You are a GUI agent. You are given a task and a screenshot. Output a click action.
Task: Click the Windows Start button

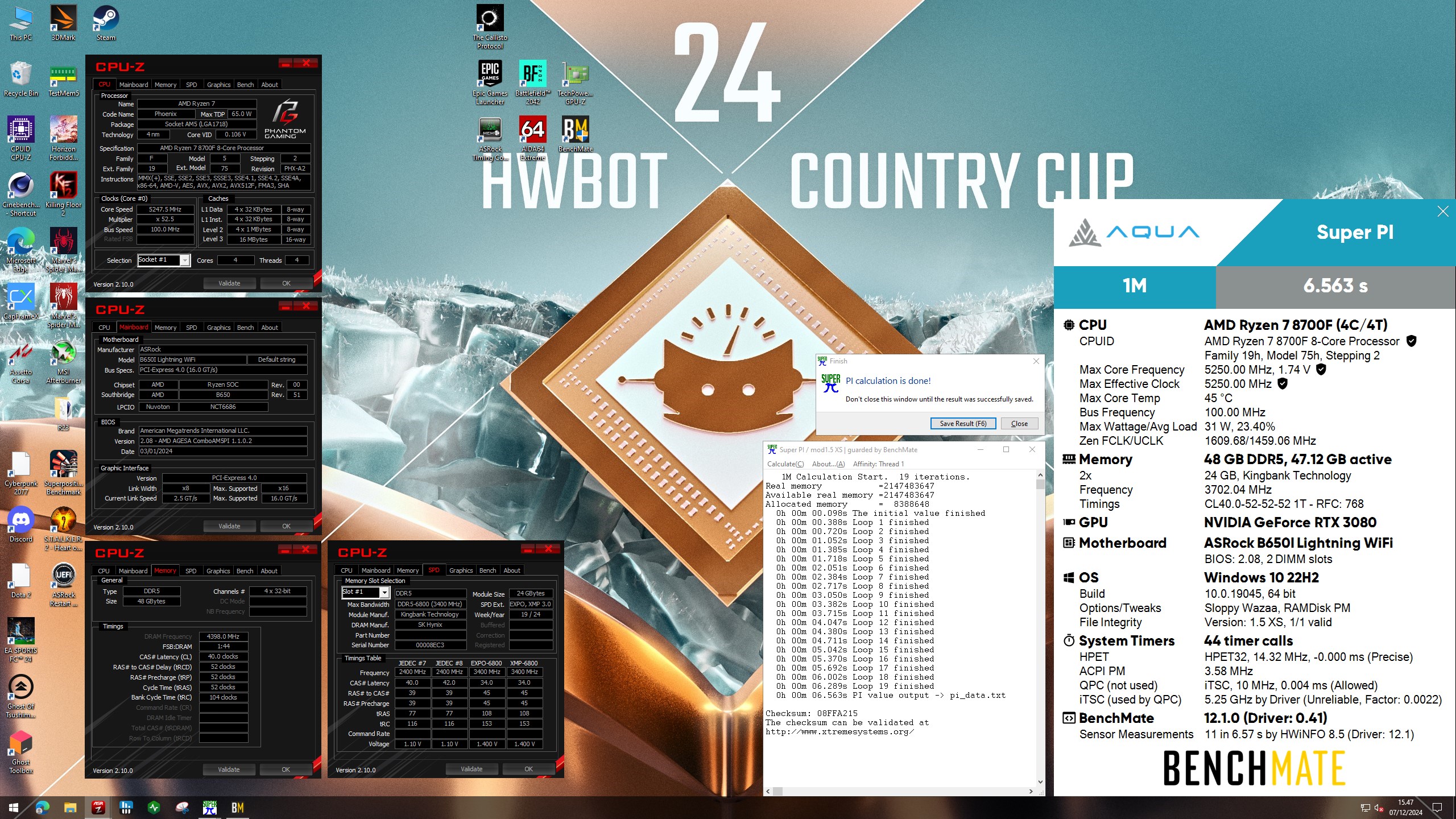tap(14, 807)
